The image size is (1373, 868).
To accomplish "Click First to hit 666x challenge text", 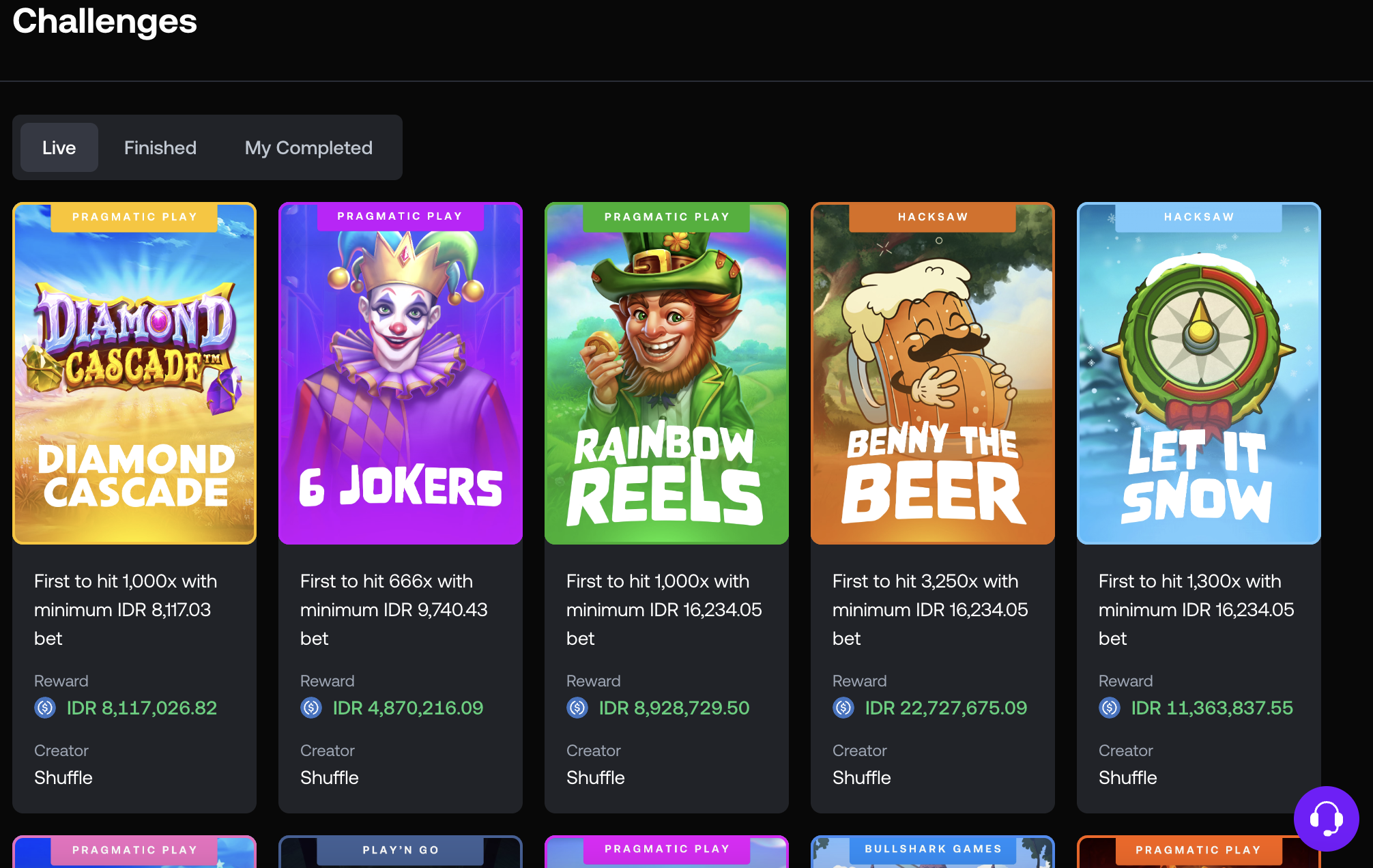I will [394, 609].
